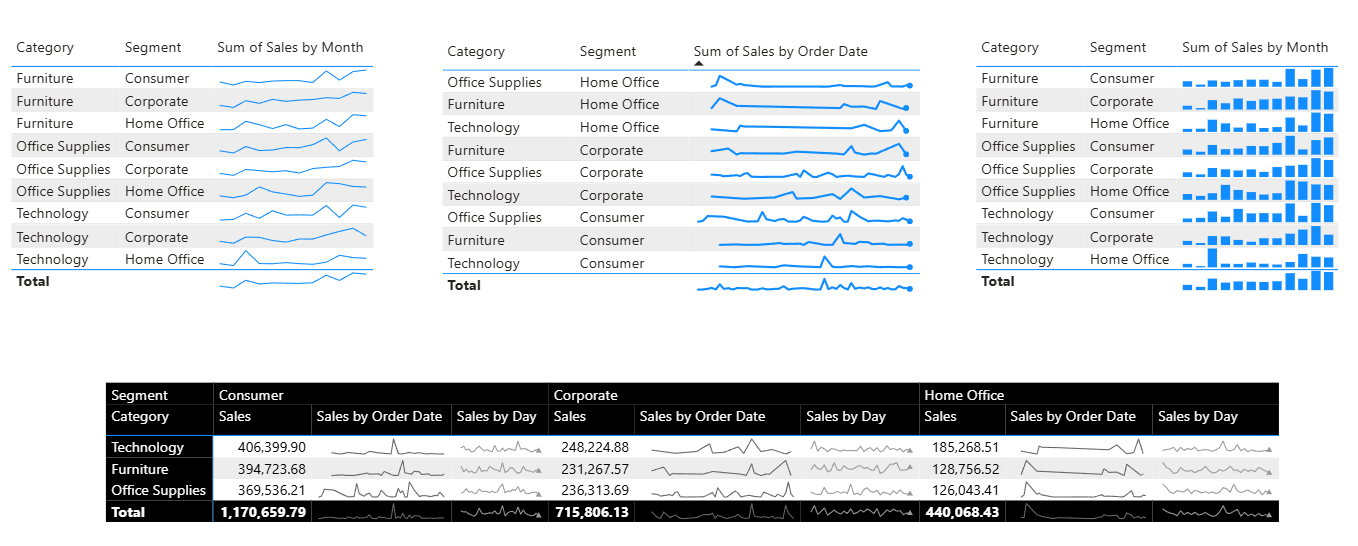
Task: Select the Corporate segment header in the black matrix
Action: [x=585, y=395]
